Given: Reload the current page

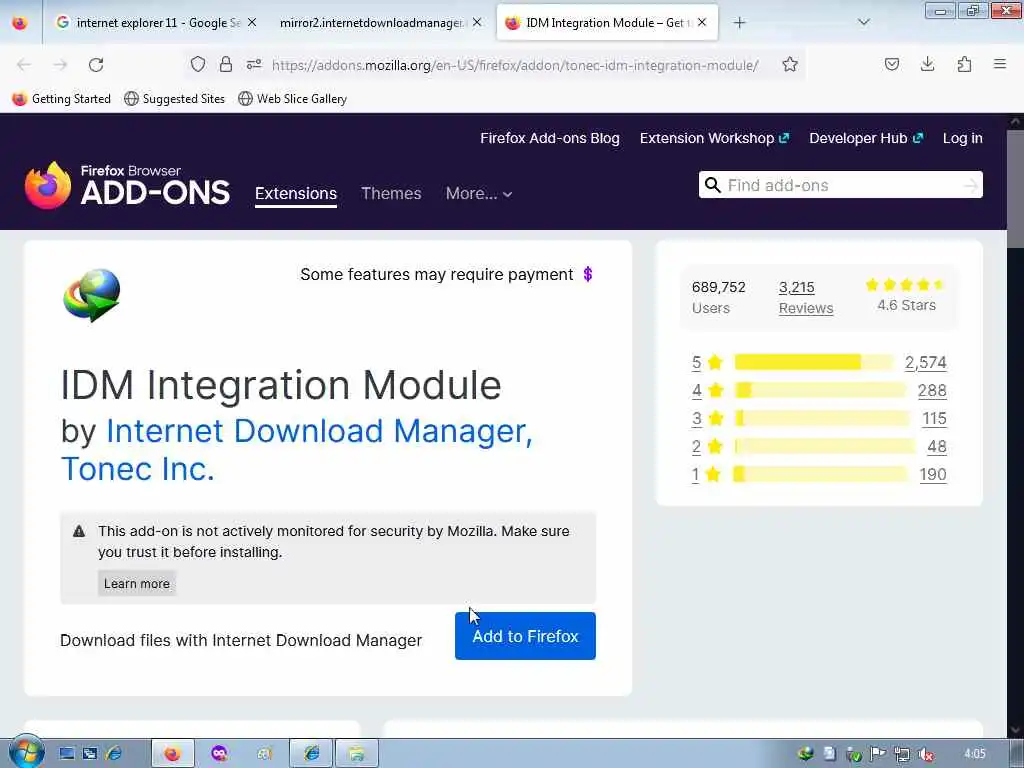Looking at the screenshot, I should tap(96, 65).
